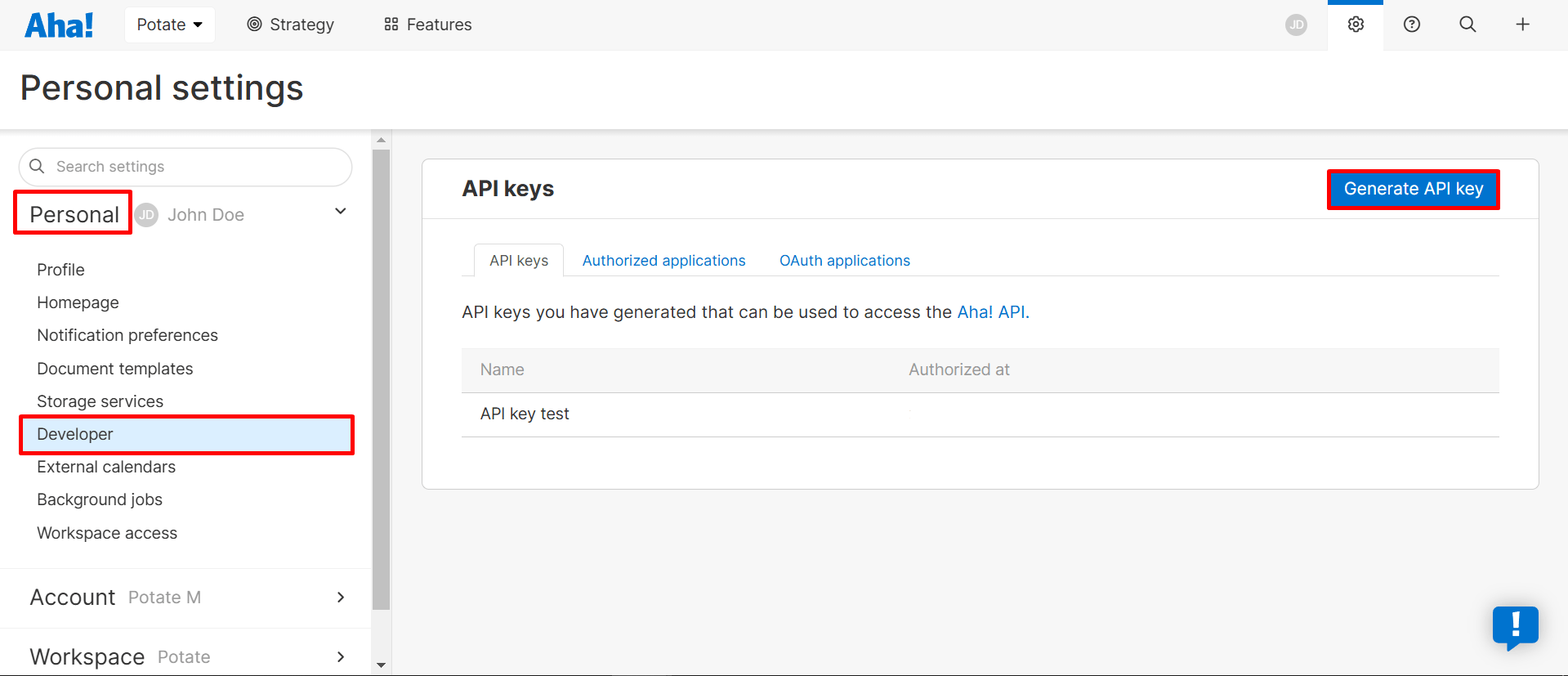Screen dimensions: 1568x676
Task: Open Background jobs settings
Action: [x=100, y=499]
